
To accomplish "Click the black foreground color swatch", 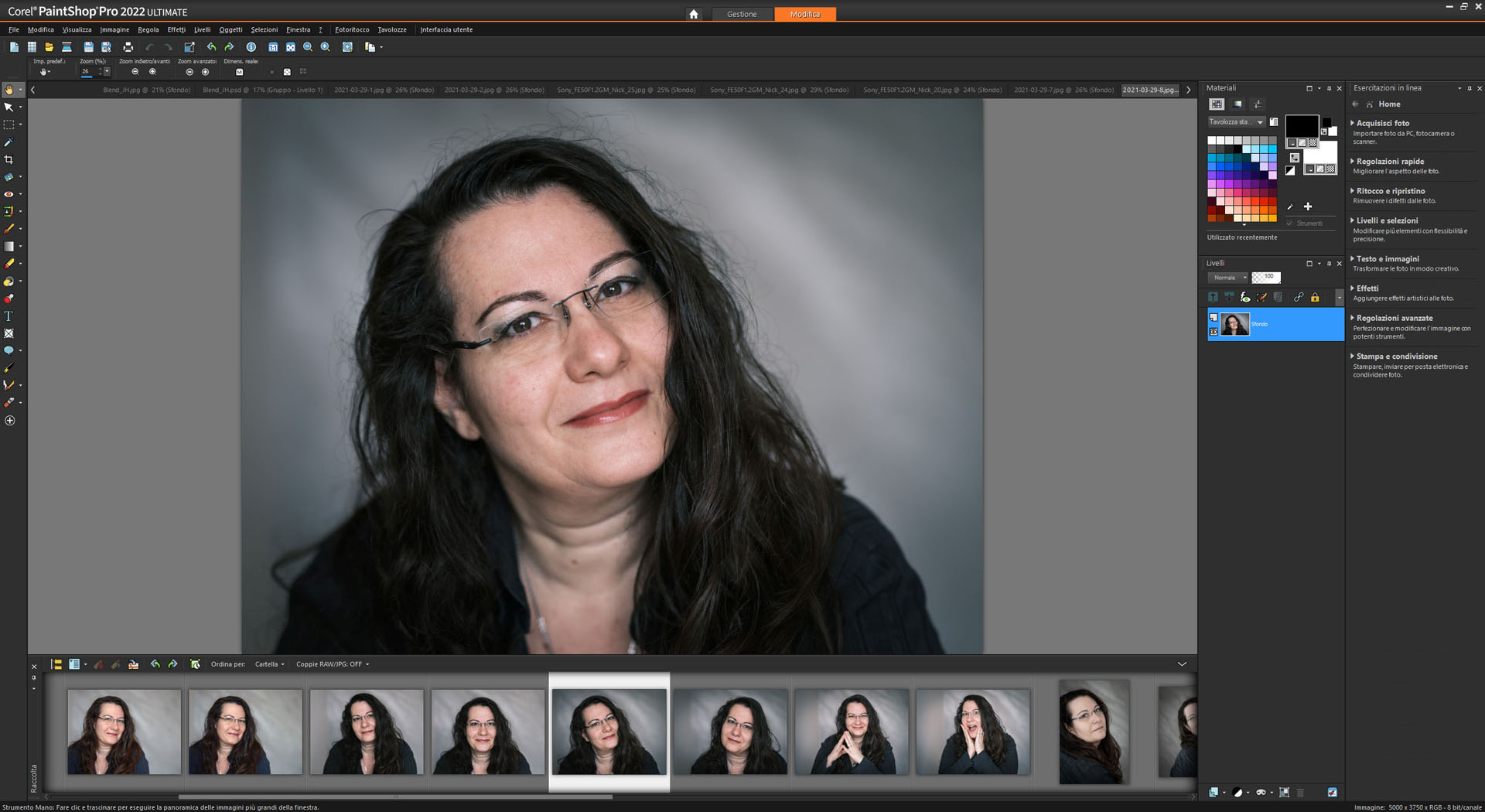I will (1301, 126).
